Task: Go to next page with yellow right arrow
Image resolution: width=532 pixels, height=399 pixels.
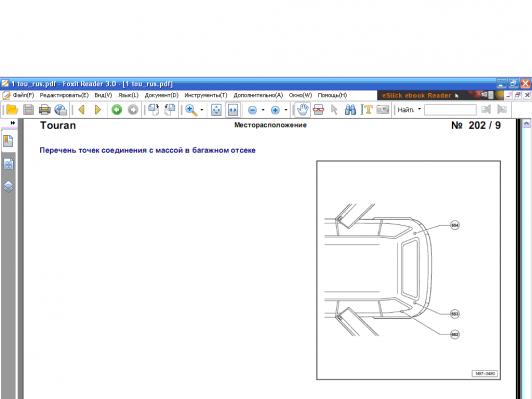Action: (x=98, y=110)
